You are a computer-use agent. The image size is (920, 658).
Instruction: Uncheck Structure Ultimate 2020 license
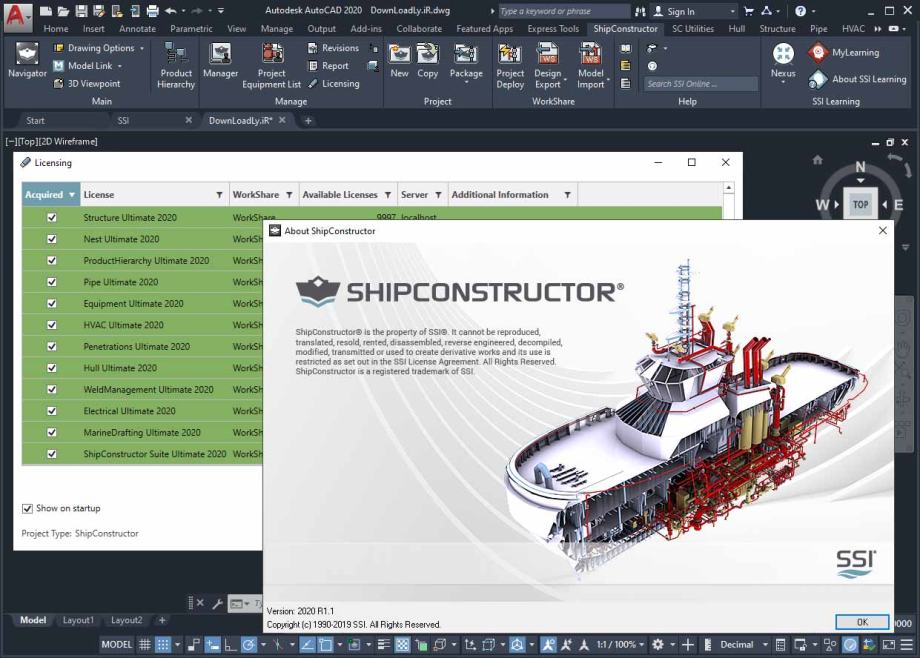click(52, 218)
